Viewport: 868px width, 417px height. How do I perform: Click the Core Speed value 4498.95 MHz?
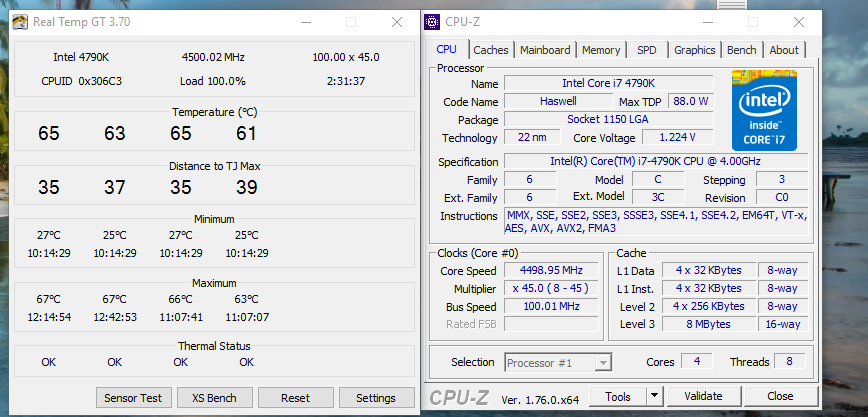pyautogui.click(x=551, y=270)
